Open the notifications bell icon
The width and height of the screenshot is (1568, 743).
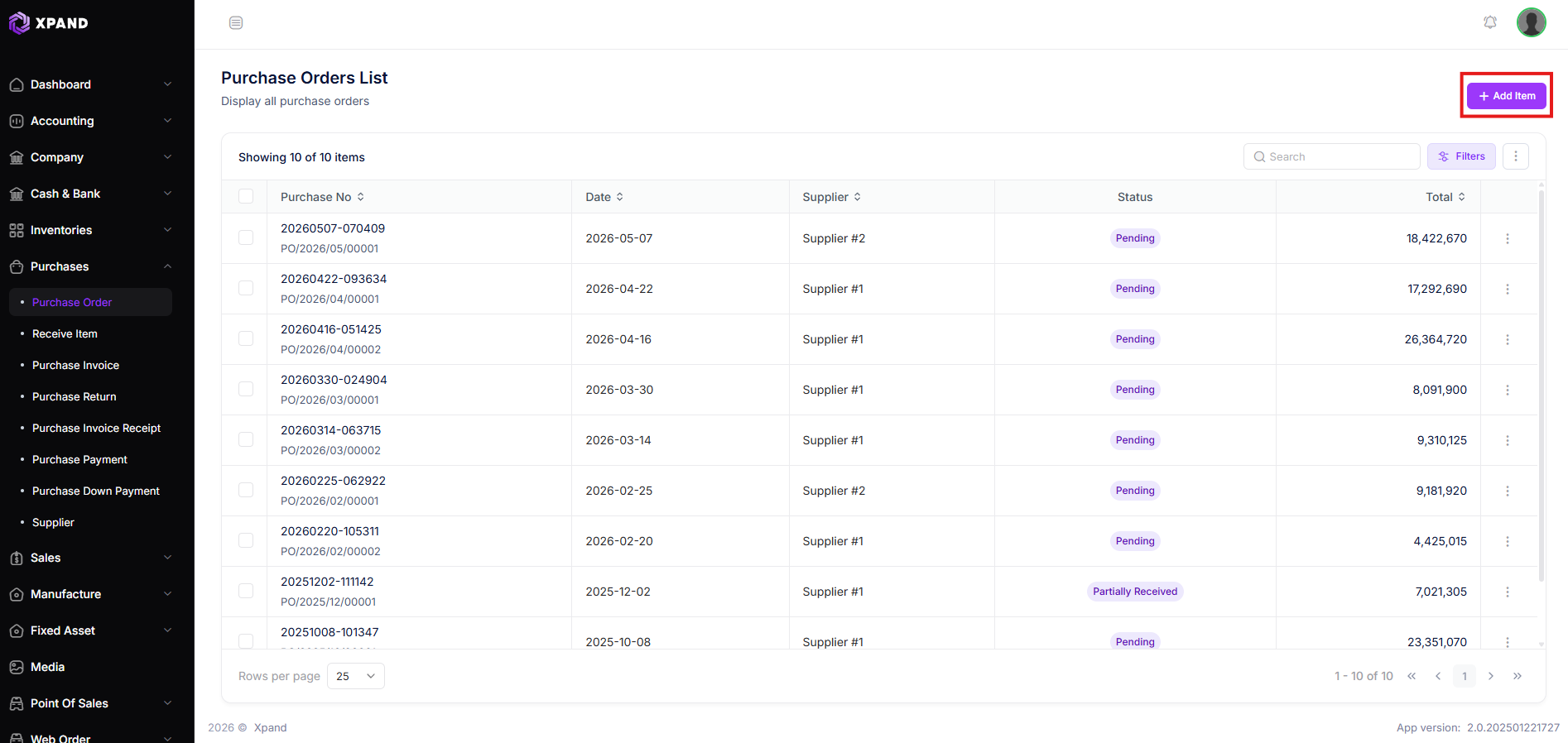tap(1490, 22)
